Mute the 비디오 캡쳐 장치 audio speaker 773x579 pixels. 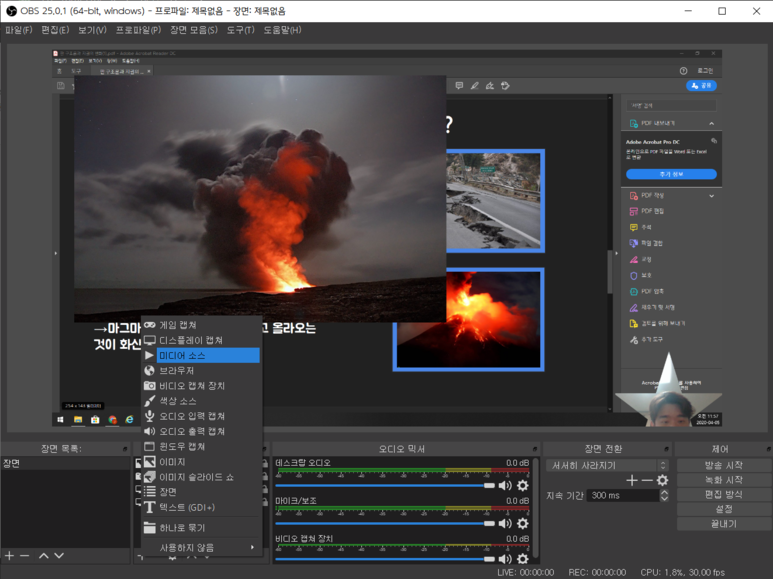505,559
